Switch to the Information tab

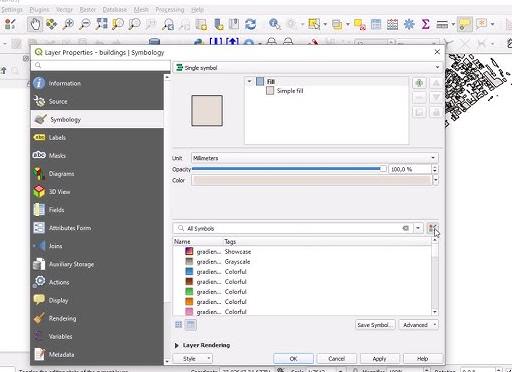coord(97,83)
